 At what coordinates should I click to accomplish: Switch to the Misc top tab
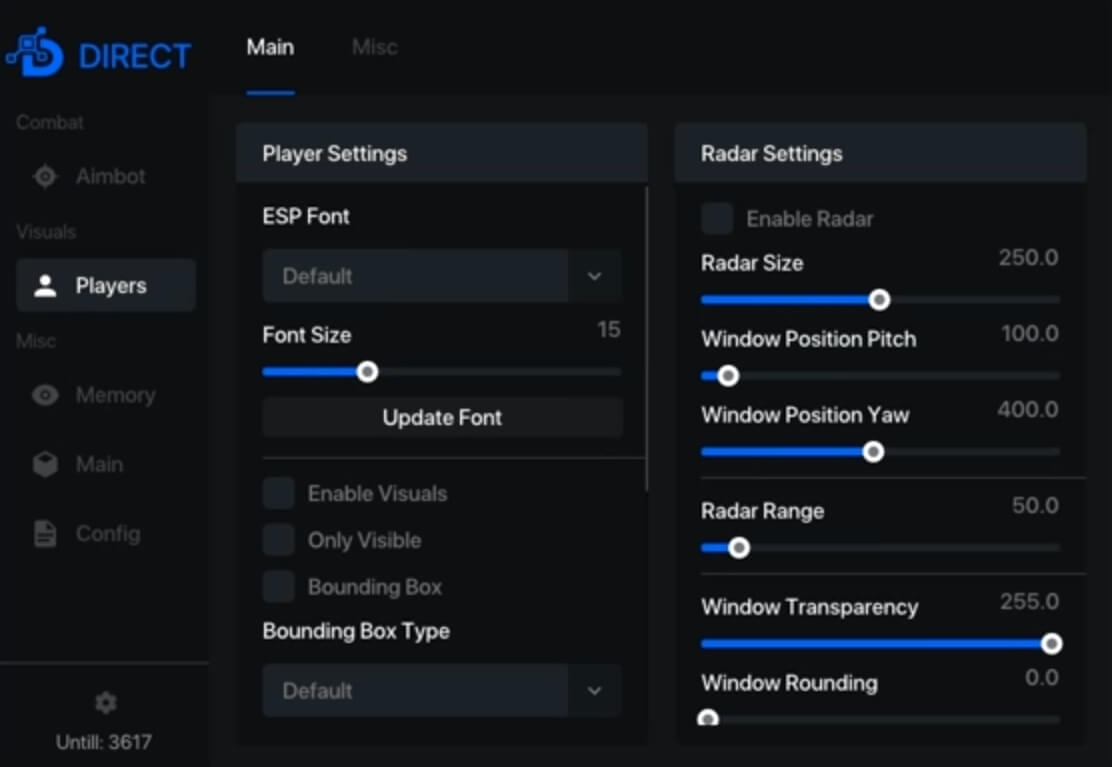click(374, 47)
